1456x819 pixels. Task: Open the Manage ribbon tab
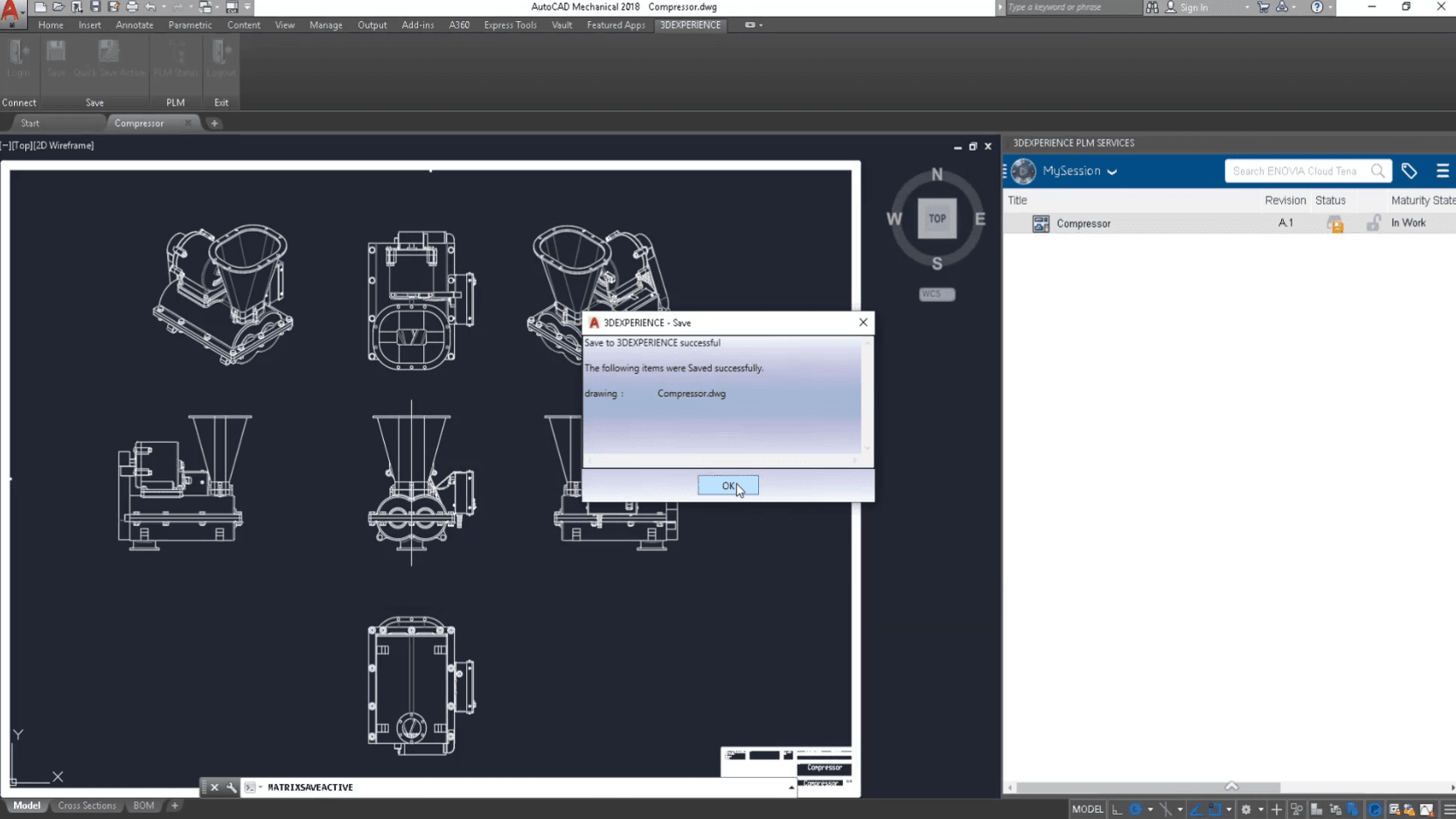[326, 25]
